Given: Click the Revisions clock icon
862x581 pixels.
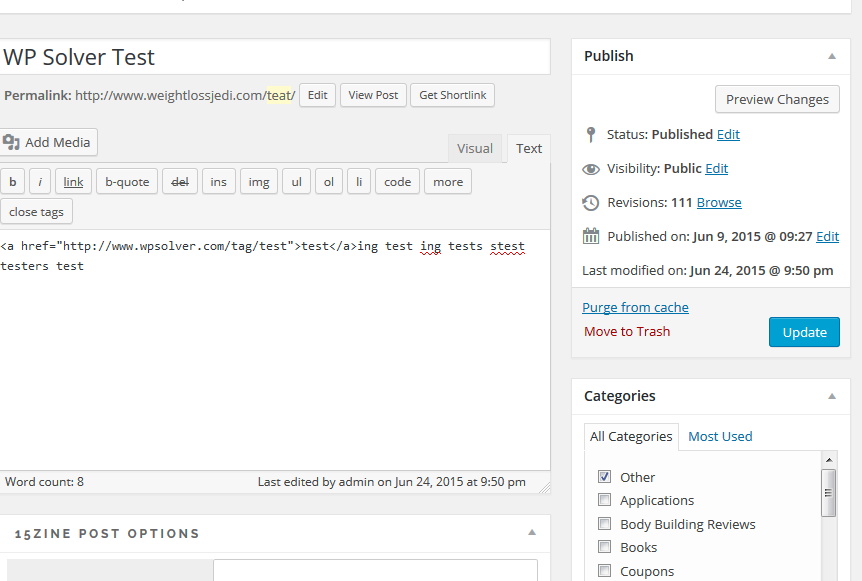Looking at the screenshot, I should pos(591,203).
